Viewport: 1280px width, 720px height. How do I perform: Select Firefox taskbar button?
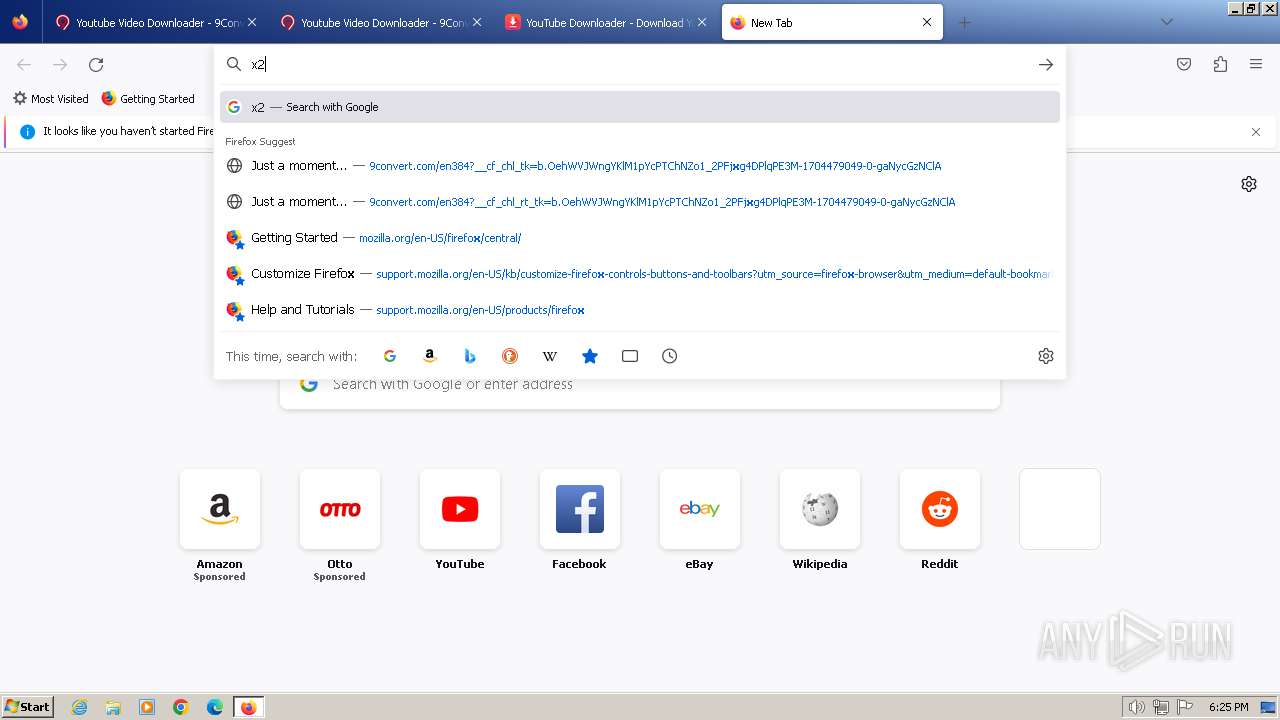click(x=248, y=707)
